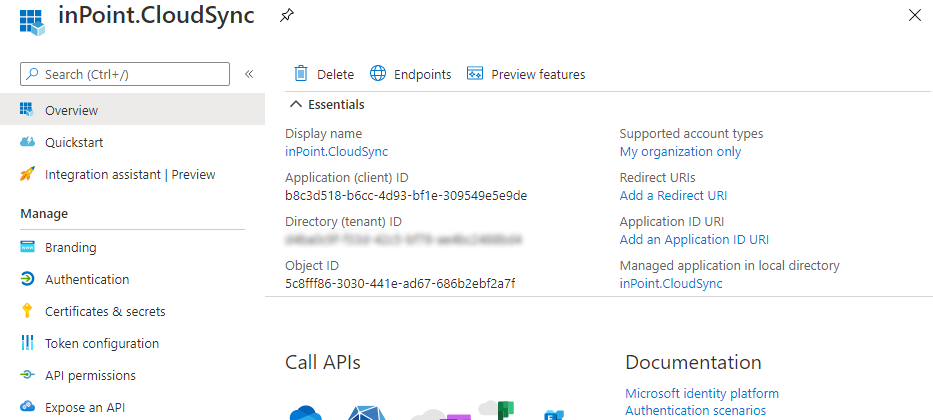Open Microsoft identity platform documentation link
This screenshot has height=420, width=933.
[702, 393]
